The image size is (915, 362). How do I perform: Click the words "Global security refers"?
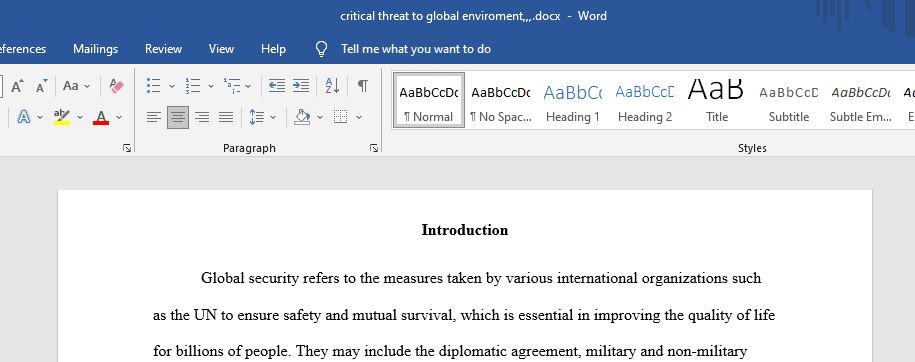click(x=270, y=279)
